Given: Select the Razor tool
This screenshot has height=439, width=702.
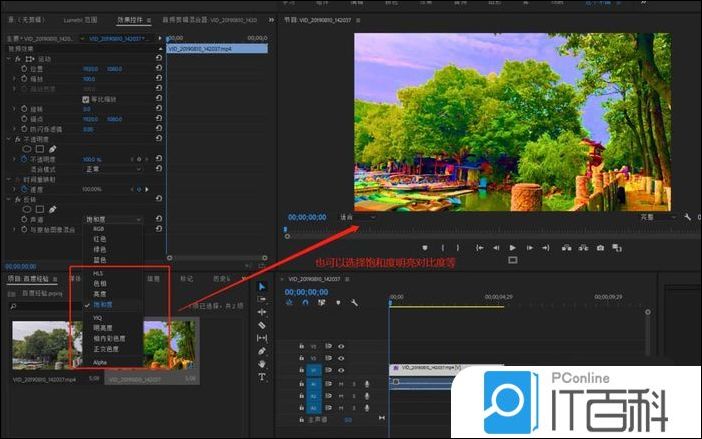Looking at the screenshot, I should pyautogui.click(x=262, y=325).
